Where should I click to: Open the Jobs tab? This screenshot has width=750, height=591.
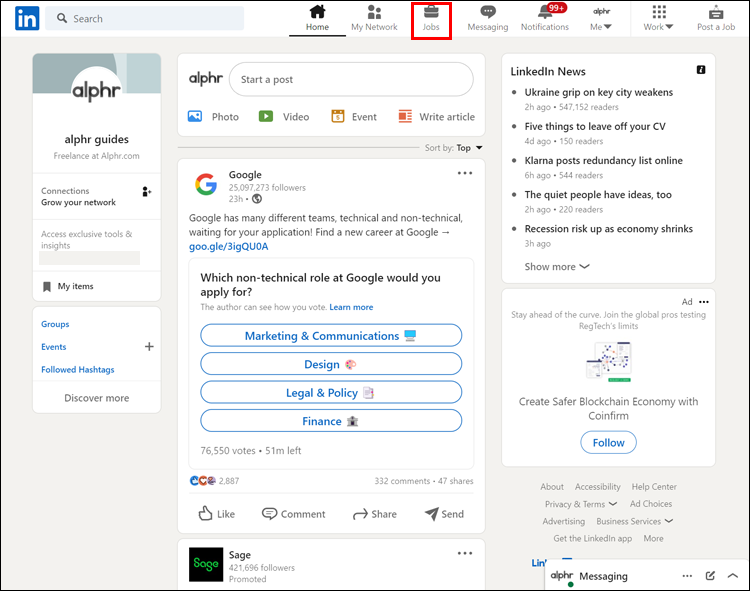[x=431, y=18]
